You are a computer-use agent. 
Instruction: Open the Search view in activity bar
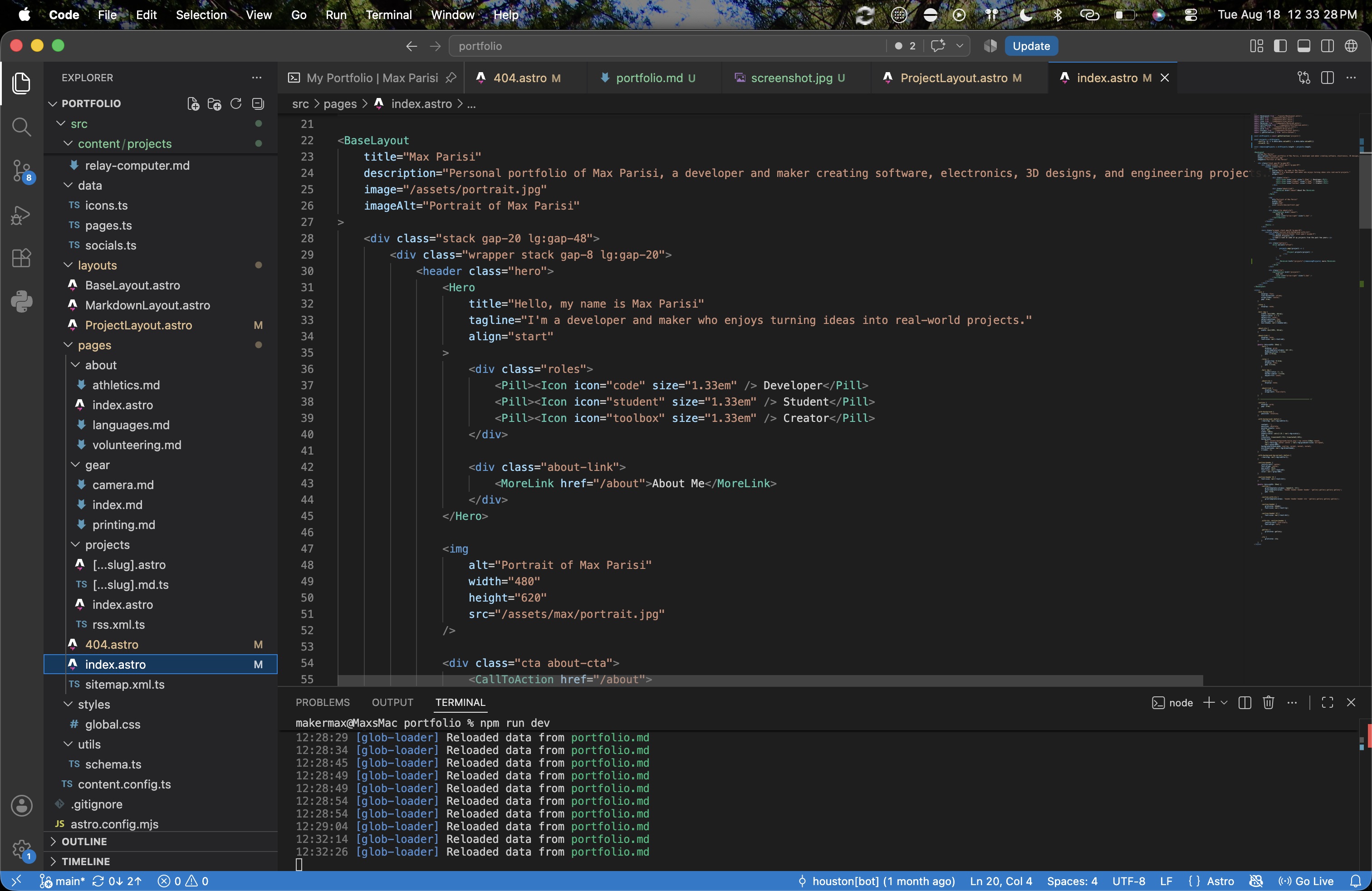pos(21,127)
